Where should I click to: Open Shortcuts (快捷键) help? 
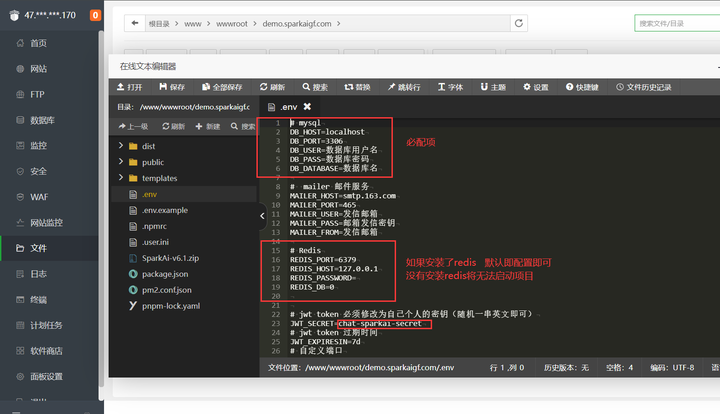[580, 87]
